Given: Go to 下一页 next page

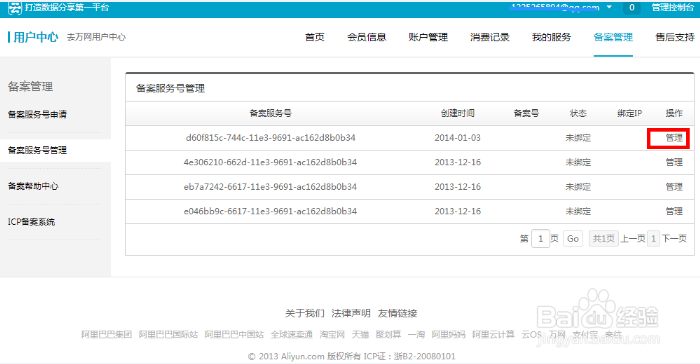Looking at the screenshot, I should pyautogui.click(x=674, y=239).
